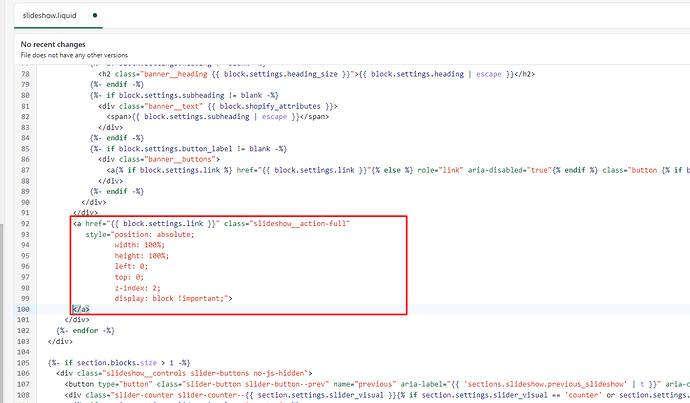The image size is (690, 403).
Task: Click line number 100 in the gutter
Action: (x=23, y=309)
